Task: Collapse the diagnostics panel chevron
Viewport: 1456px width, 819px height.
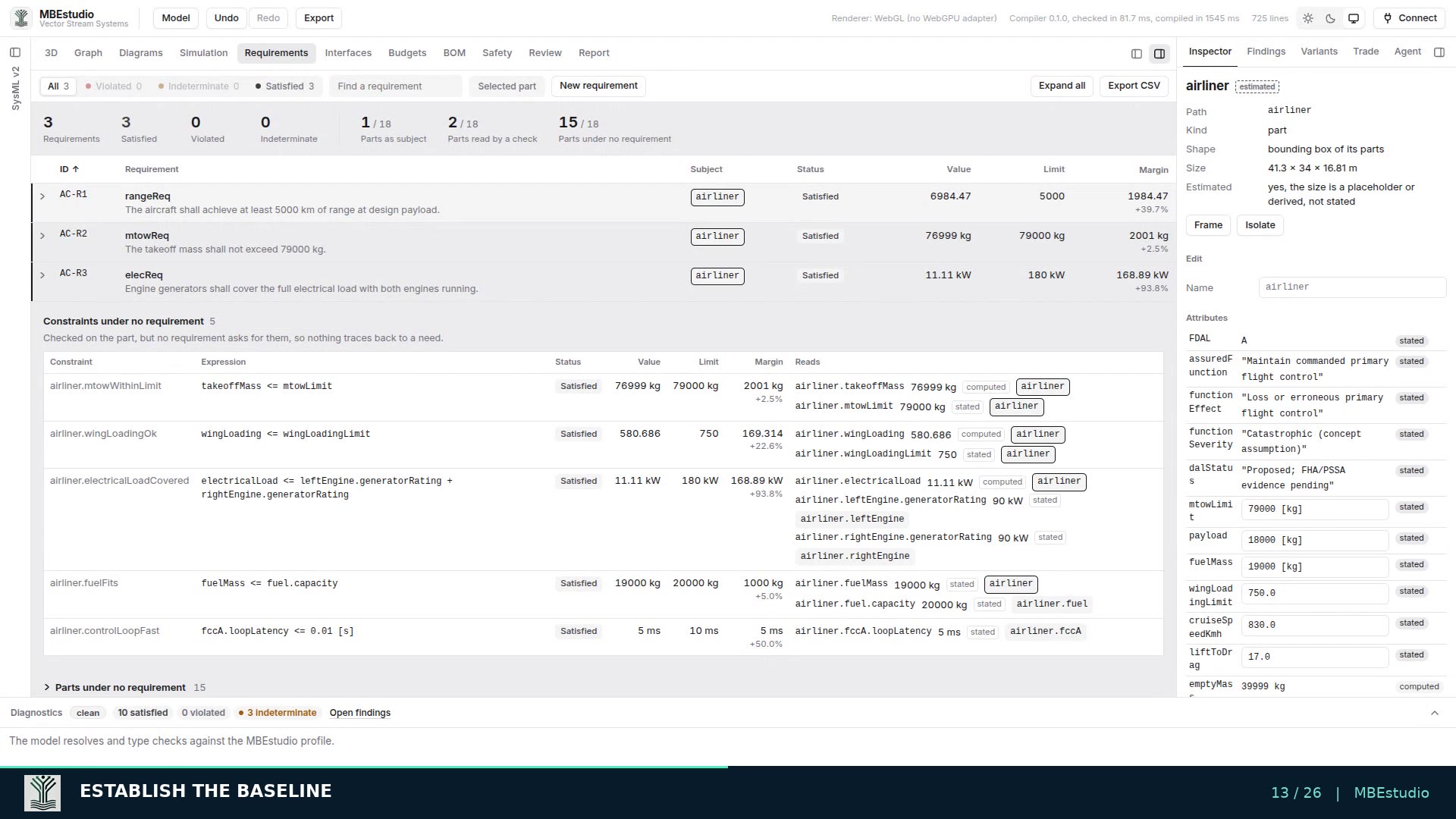Action: [1434, 713]
